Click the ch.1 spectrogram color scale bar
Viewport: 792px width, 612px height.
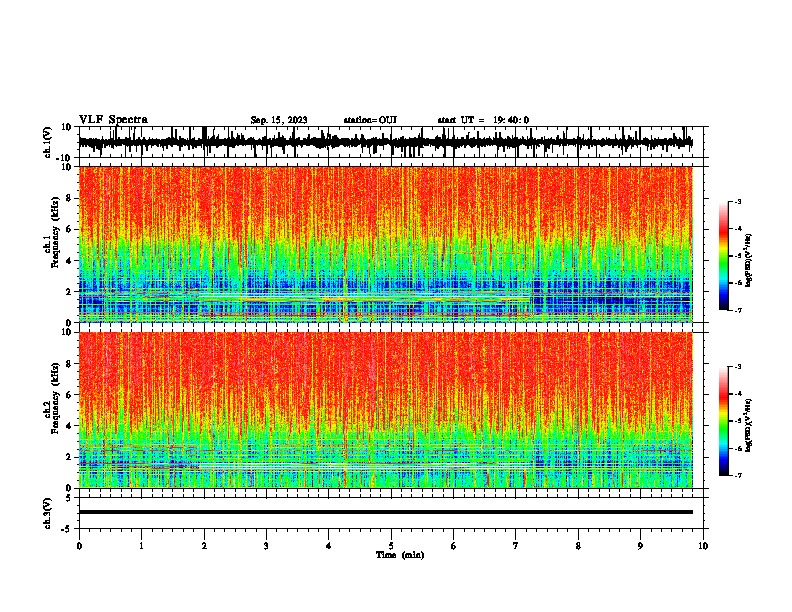(723, 256)
